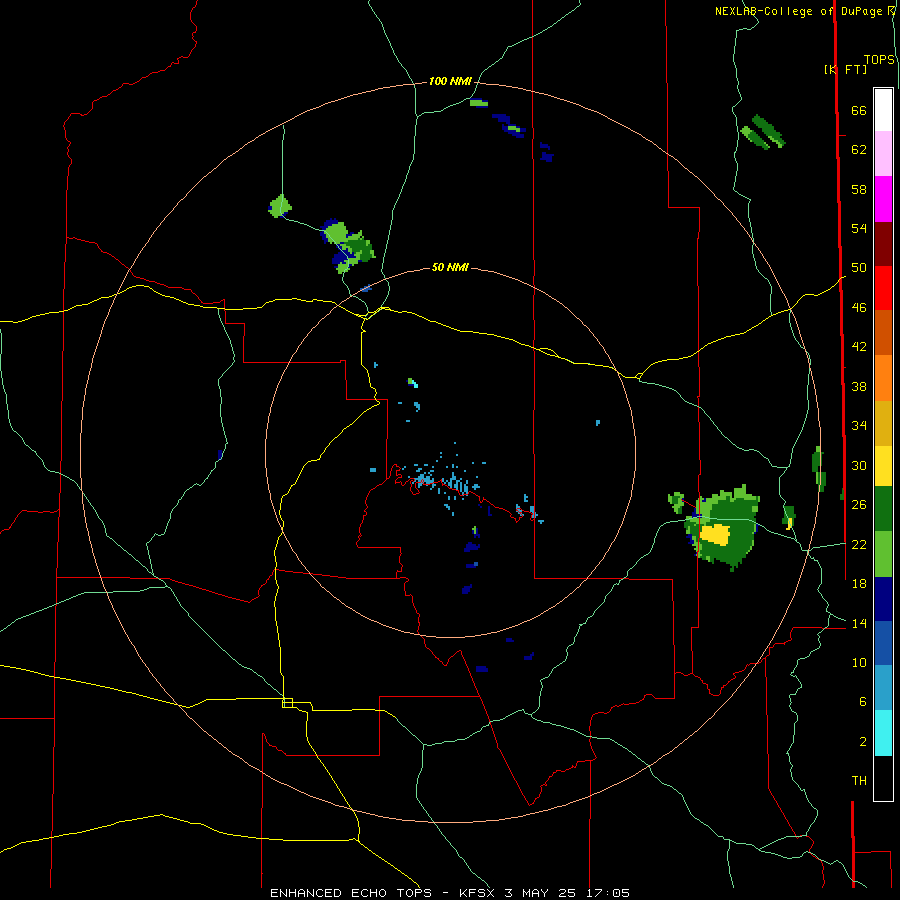The height and width of the screenshot is (900, 900).
Task: Click the legend value "18"
Action: pyautogui.click(x=859, y=583)
